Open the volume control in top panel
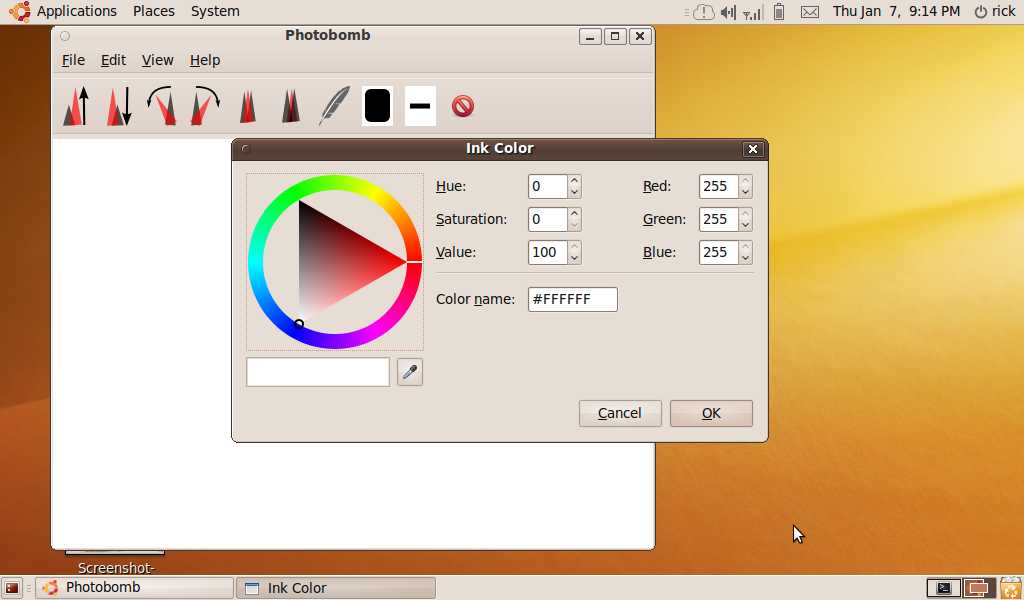The height and width of the screenshot is (600, 1024). click(728, 12)
